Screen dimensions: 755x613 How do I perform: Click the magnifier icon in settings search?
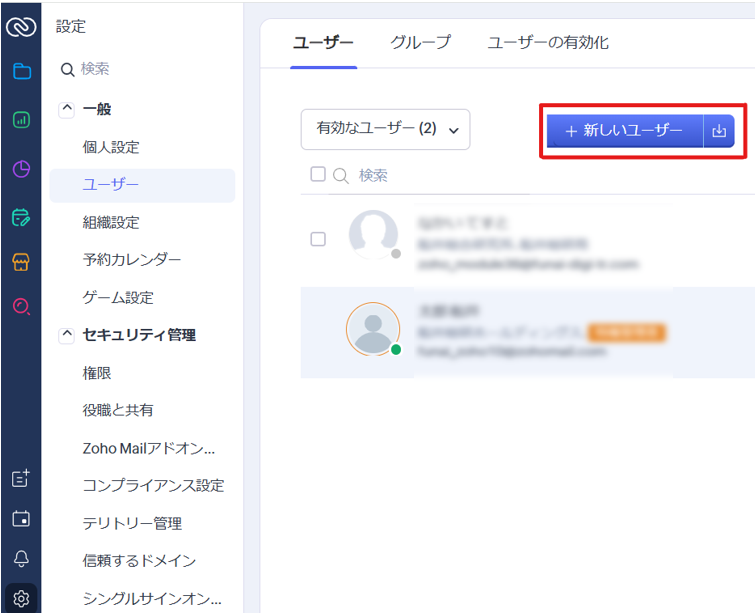(67, 70)
